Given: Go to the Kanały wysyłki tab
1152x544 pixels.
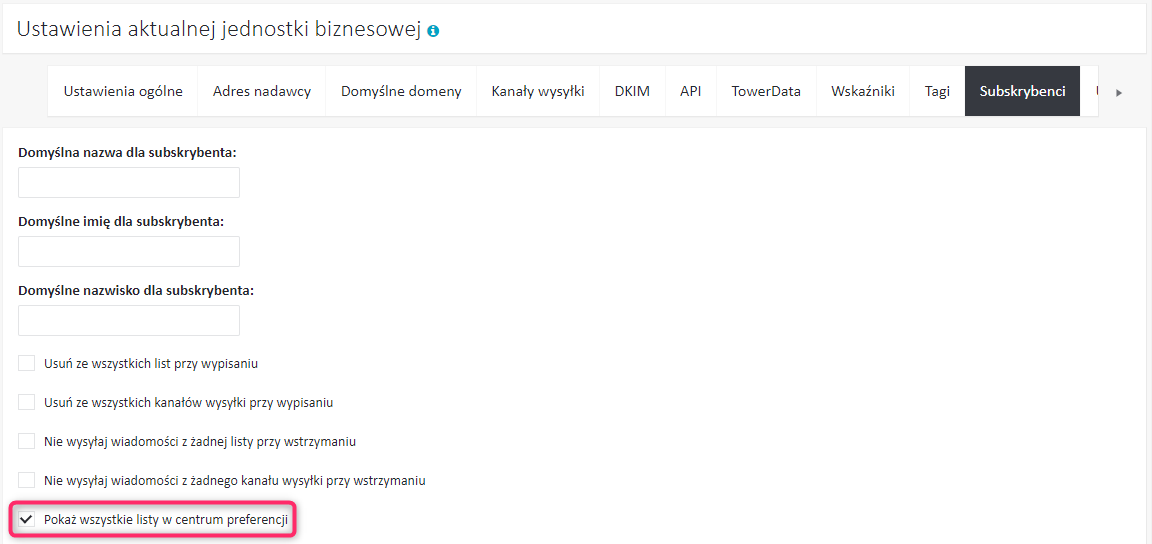Looking at the screenshot, I should click(538, 91).
